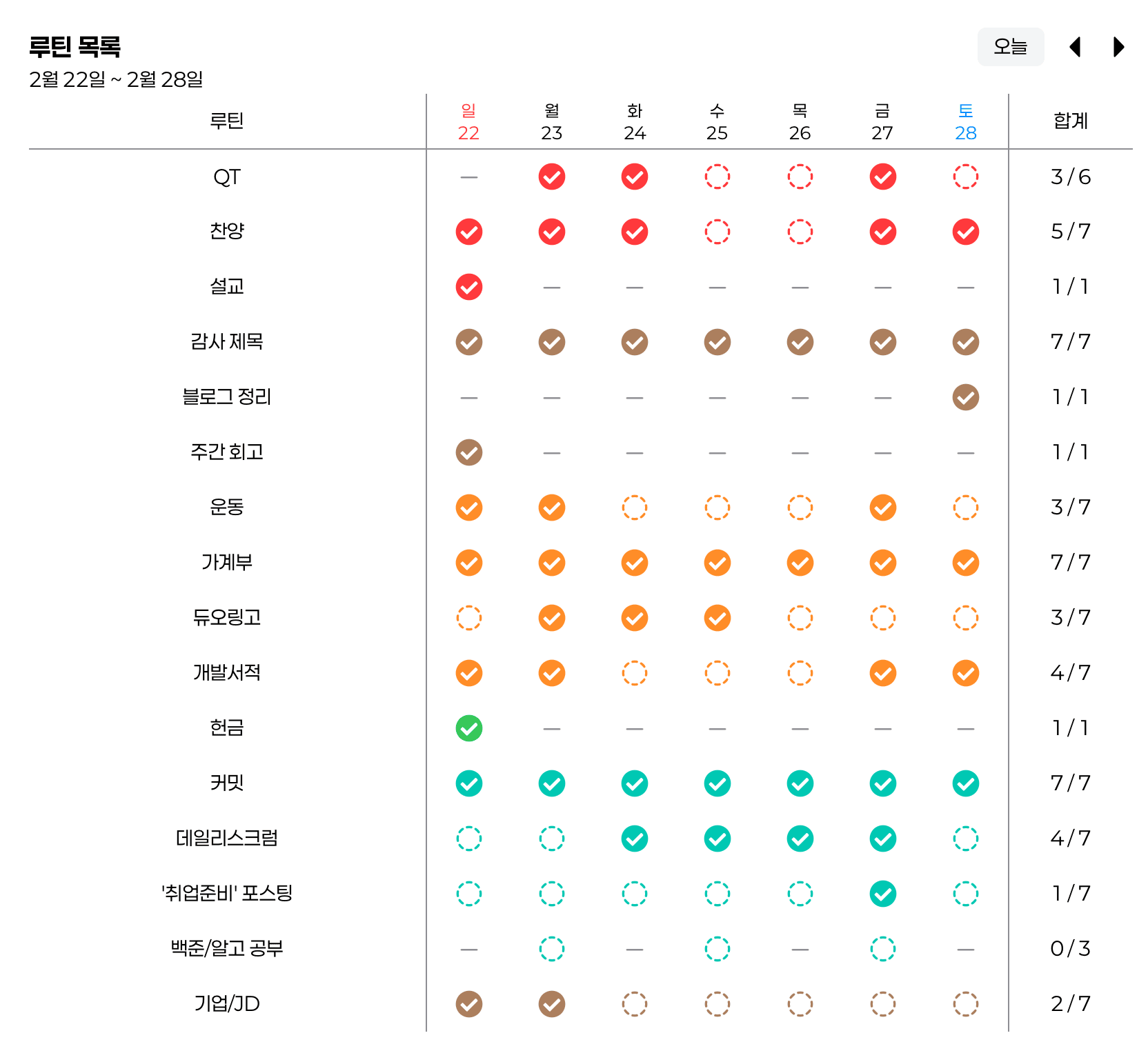1148x1062 pixels.
Task: Click the previous week arrow
Action: 1075,47
